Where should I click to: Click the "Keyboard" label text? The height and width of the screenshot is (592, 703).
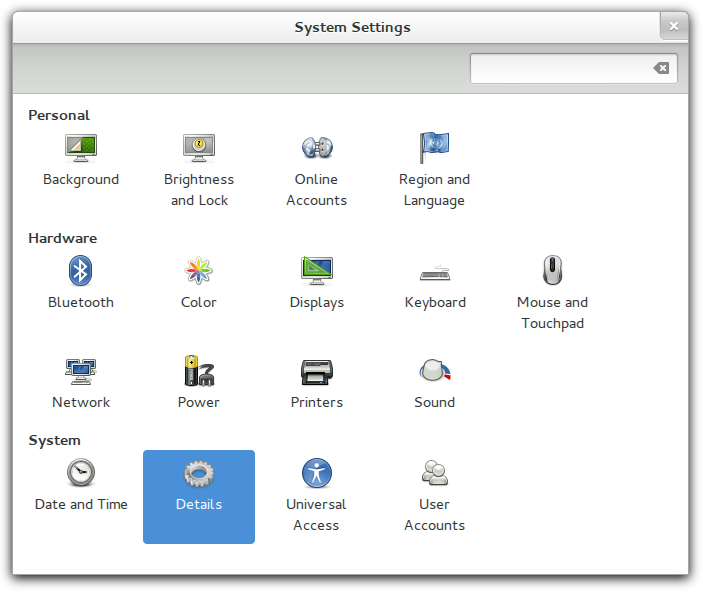pyautogui.click(x=435, y=303)
